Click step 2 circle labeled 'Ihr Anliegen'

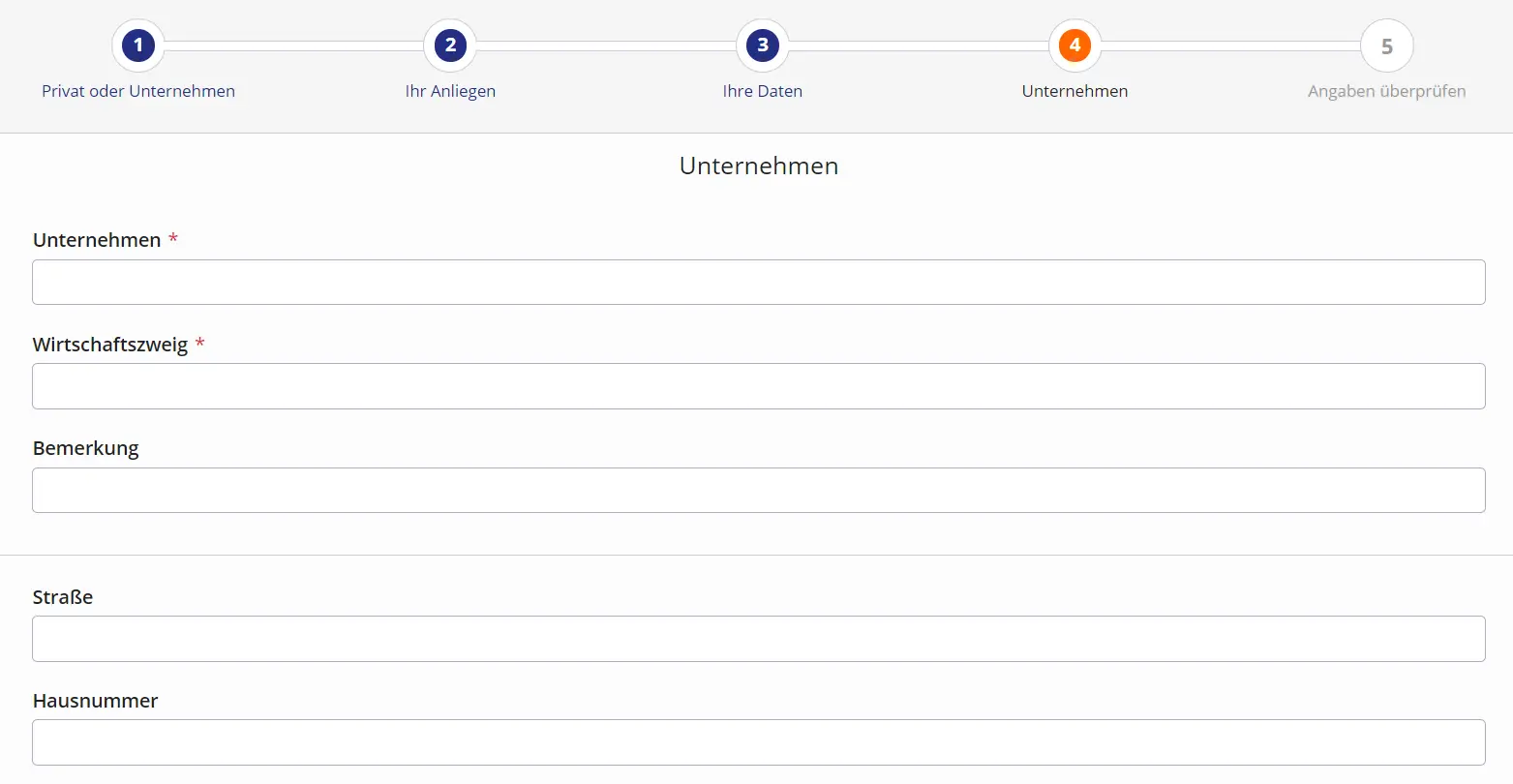[449, 45]
